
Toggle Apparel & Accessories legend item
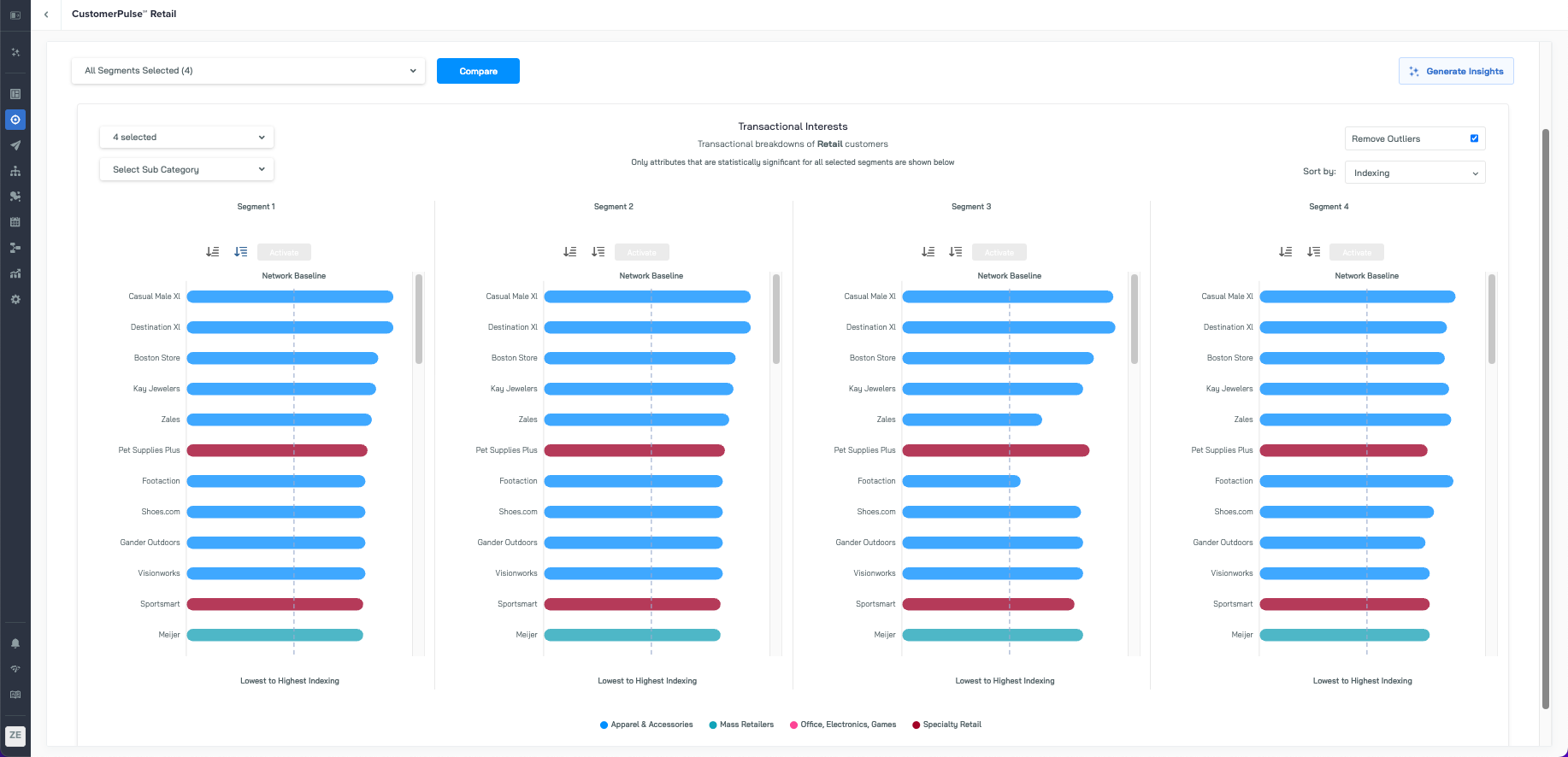(x=646, y=725)
